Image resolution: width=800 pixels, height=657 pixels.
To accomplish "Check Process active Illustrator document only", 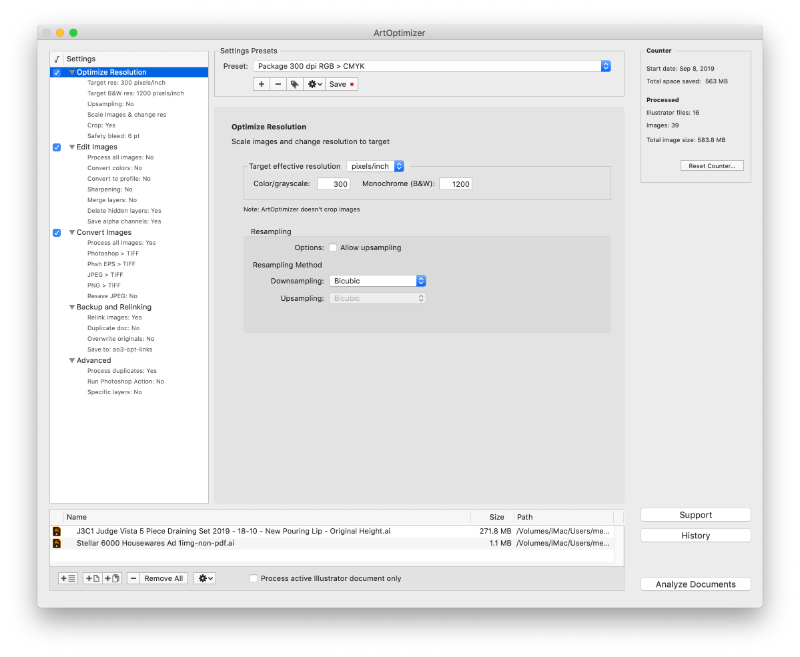I will coord(254,578).
